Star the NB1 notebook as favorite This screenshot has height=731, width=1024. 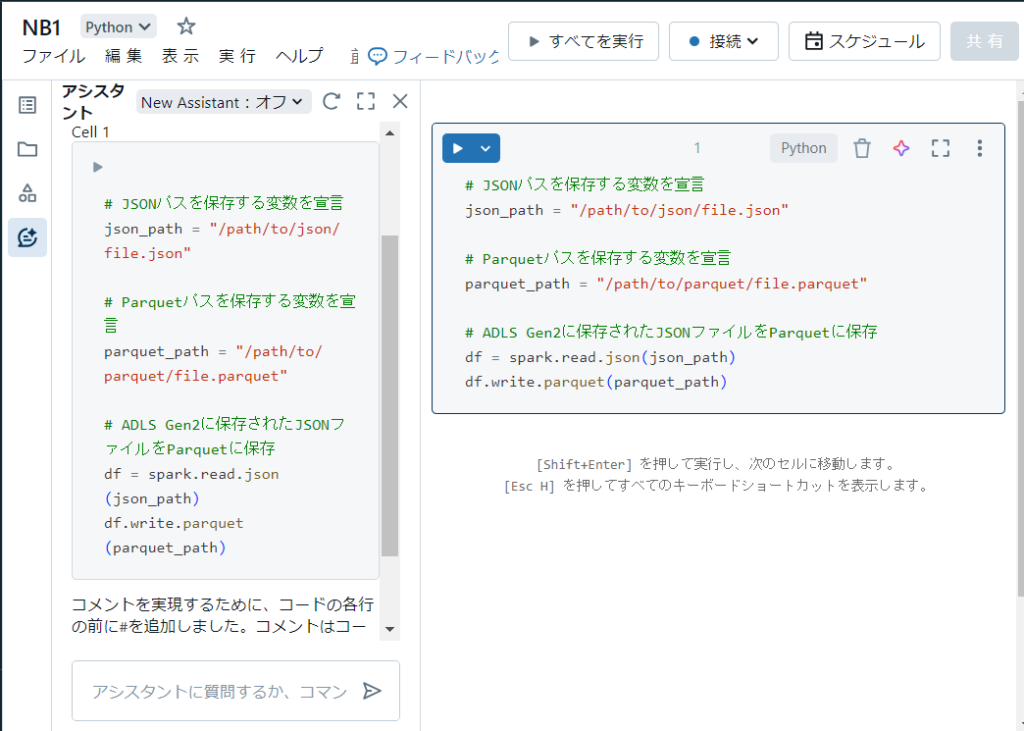[x=186, y=27]
